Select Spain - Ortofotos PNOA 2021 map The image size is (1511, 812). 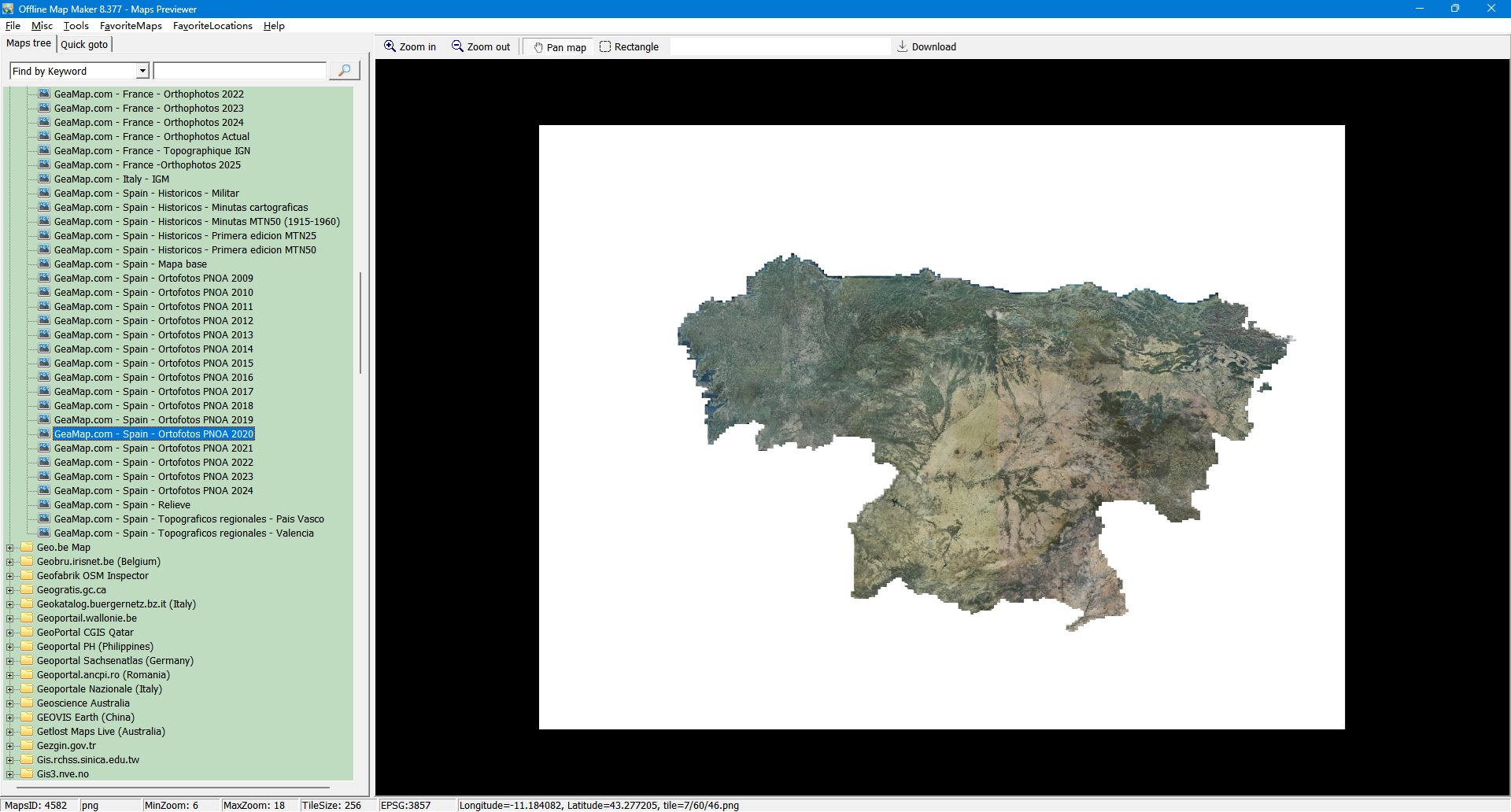tap(153, 448)
